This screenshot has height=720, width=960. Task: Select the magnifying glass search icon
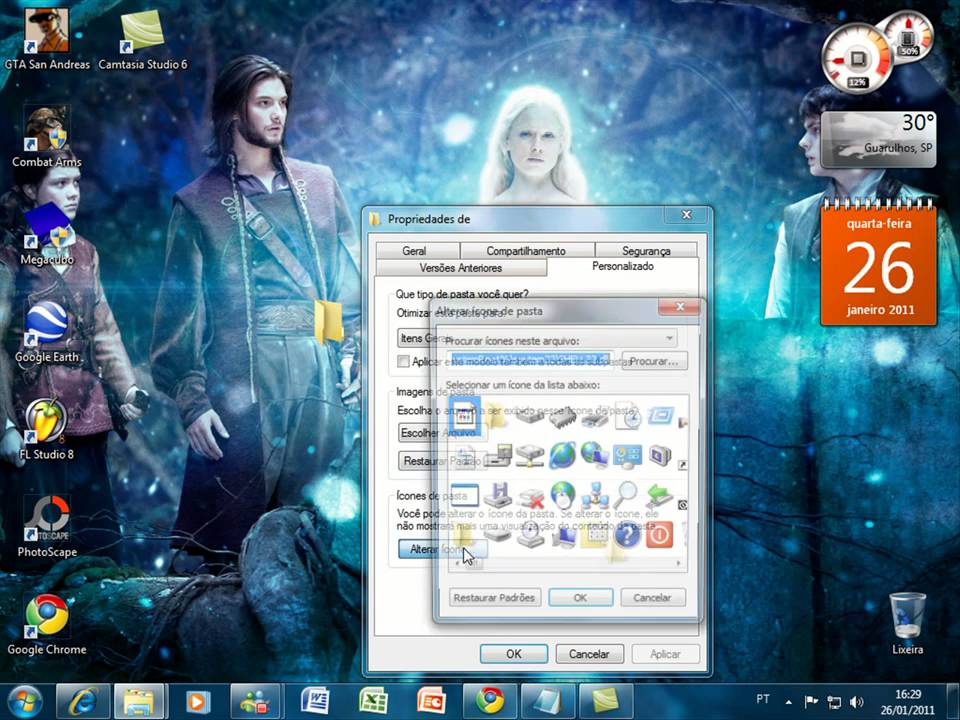(x=627, y=495)
